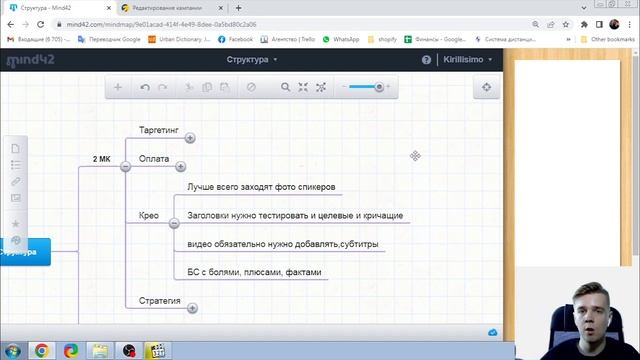640x360 pixels.
Task: Paste node using toolbar clipboard icon
Action: [224, 87]
